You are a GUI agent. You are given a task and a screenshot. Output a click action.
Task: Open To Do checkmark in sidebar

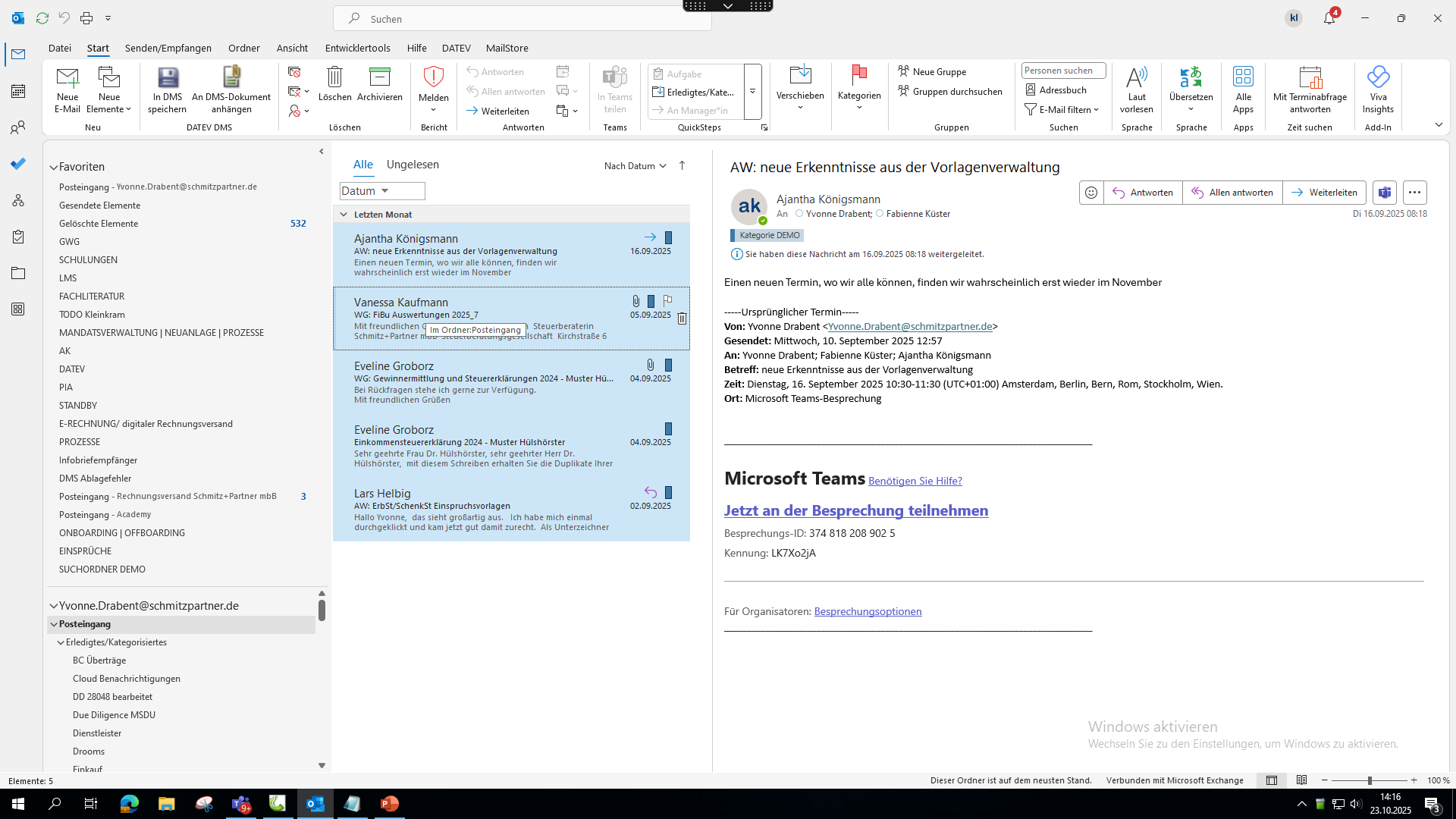pos(18,164)
